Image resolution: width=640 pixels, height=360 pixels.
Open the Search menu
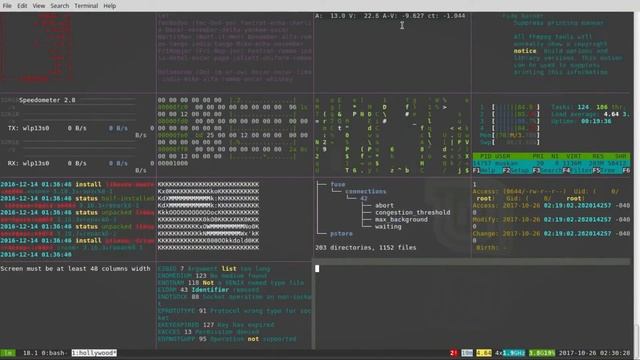[x=60, y=6]
